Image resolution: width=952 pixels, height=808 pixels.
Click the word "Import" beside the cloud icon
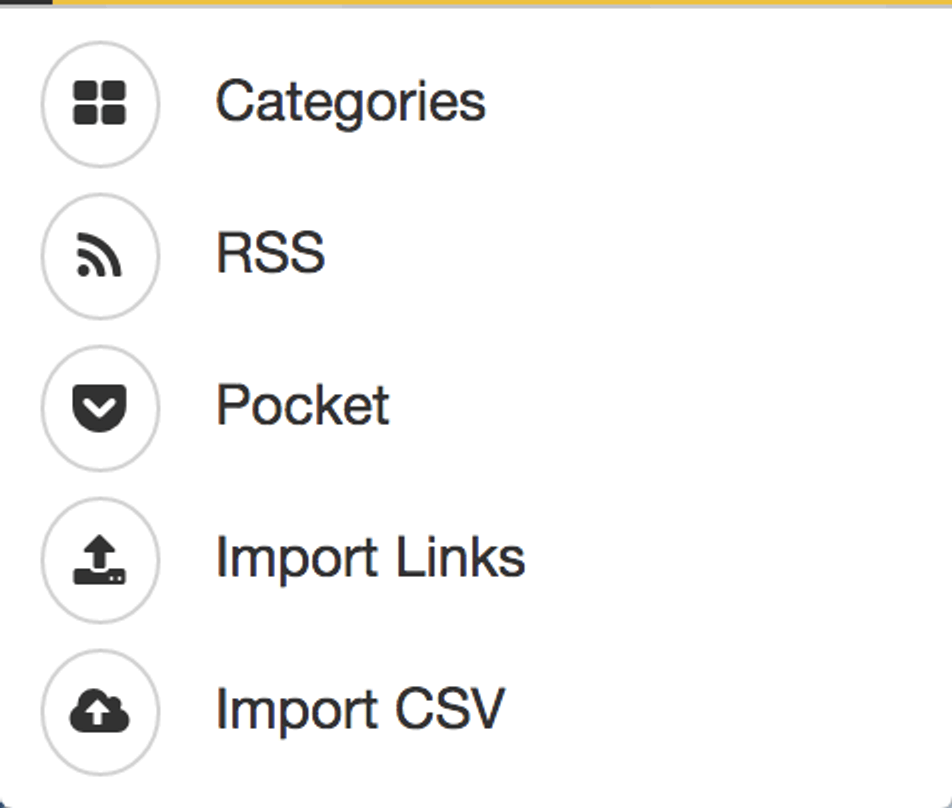pyautogui.click(x=298, y=711)
